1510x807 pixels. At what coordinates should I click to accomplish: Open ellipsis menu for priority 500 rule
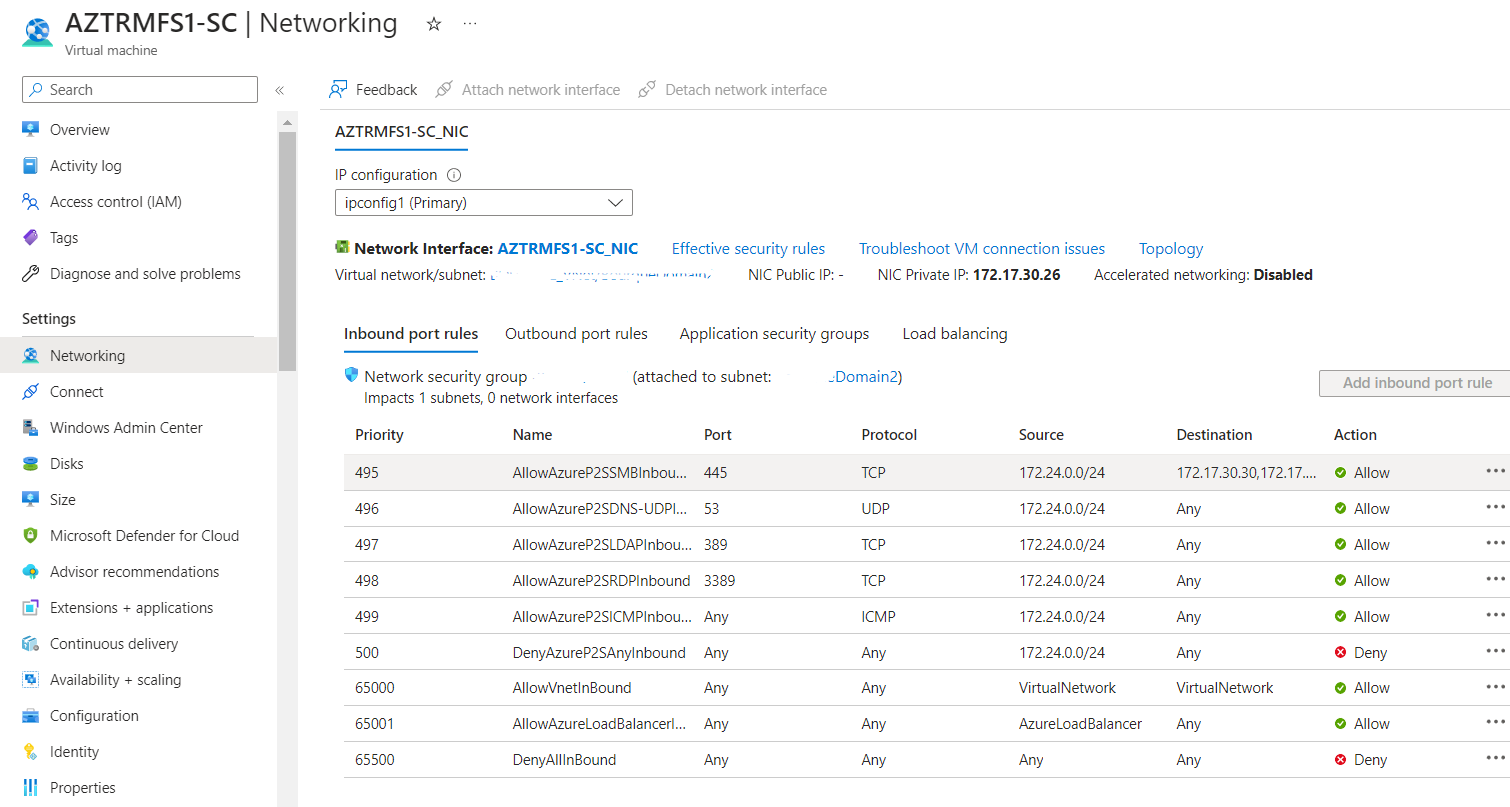point(1495,651)
